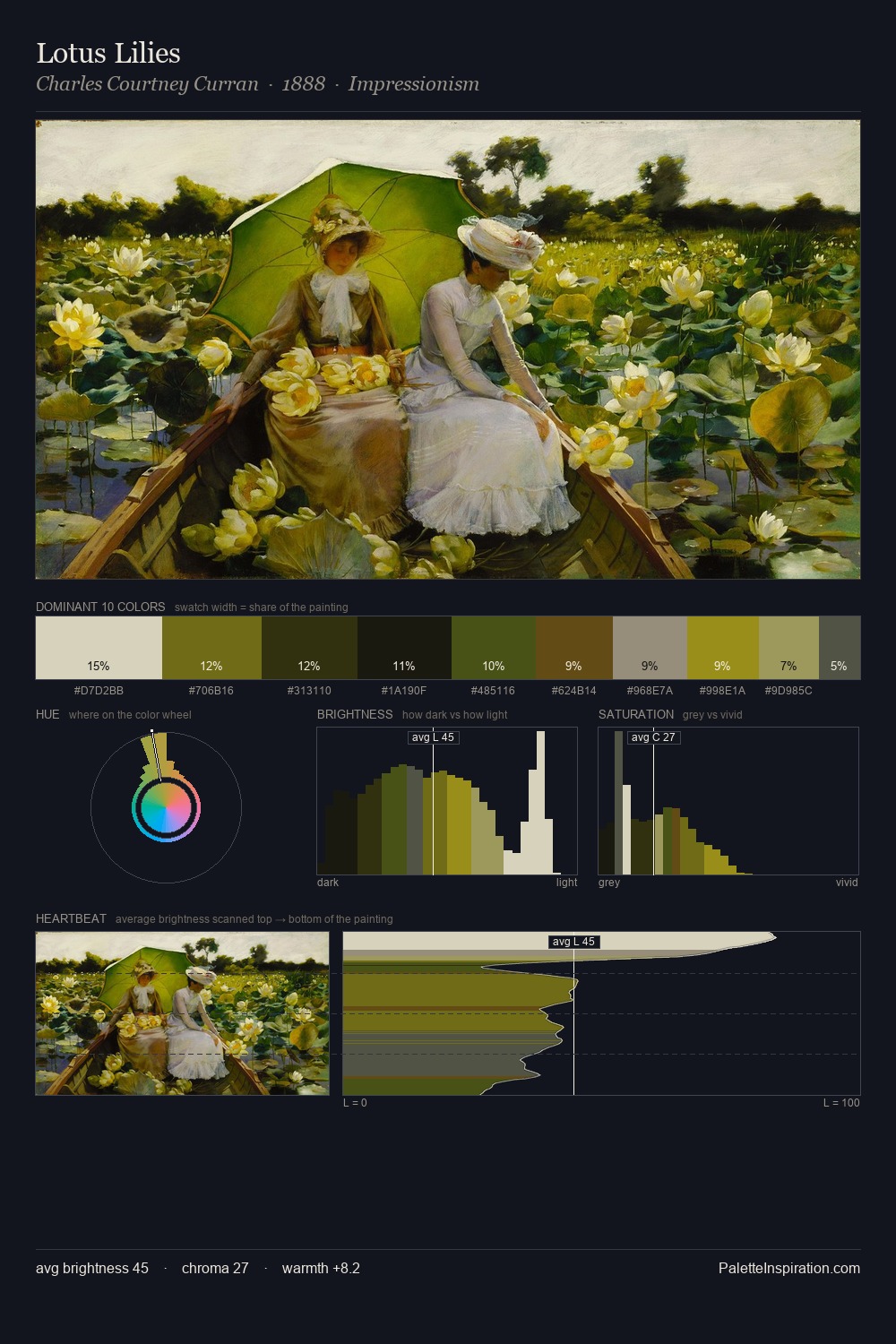Click hex code #1A190F
Image resolution: width=896 pixels, height=1344 pixels.
click(404, 691)
